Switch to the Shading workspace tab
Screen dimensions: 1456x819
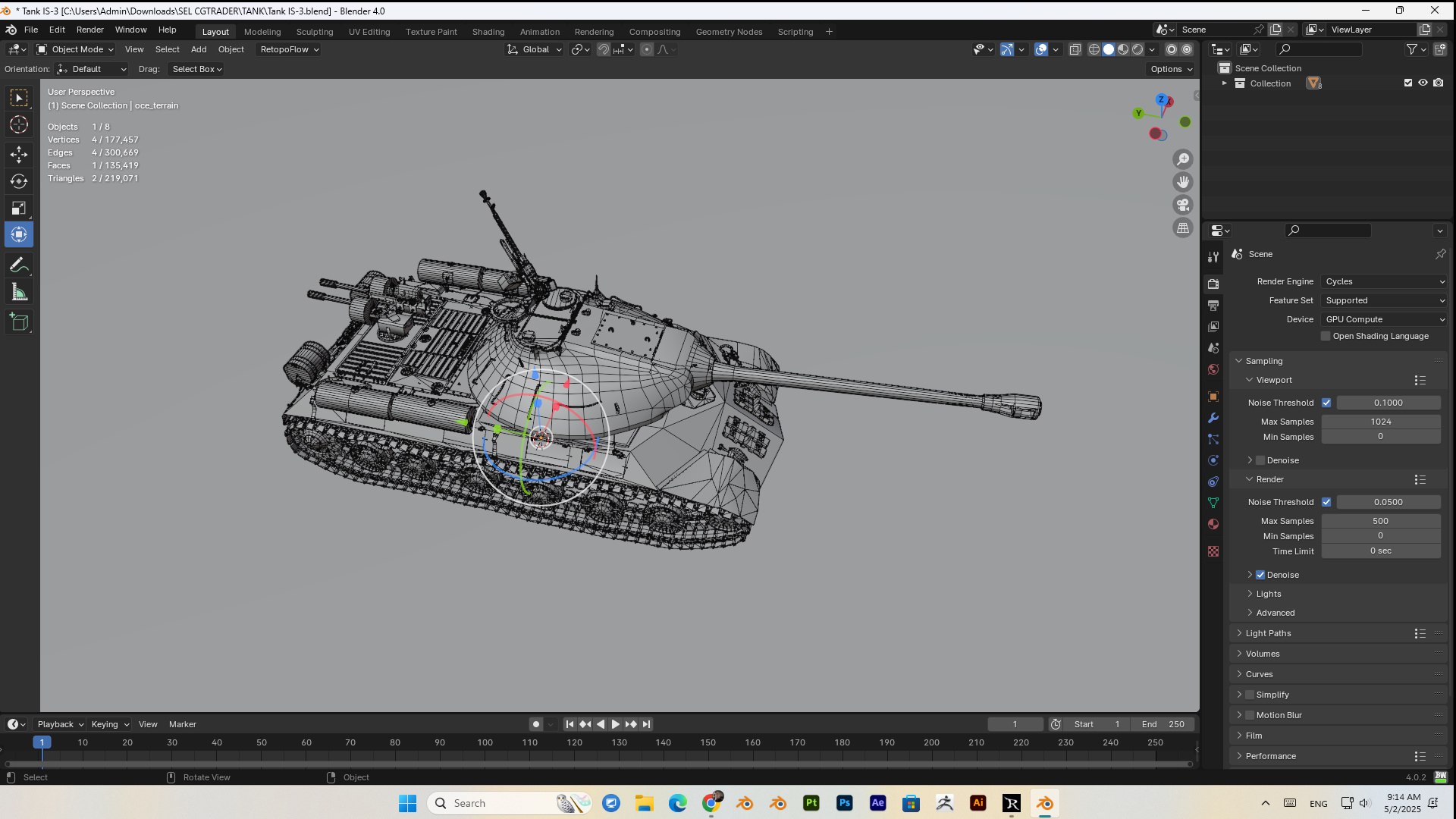pyautogui.click(x=488, y=32)
